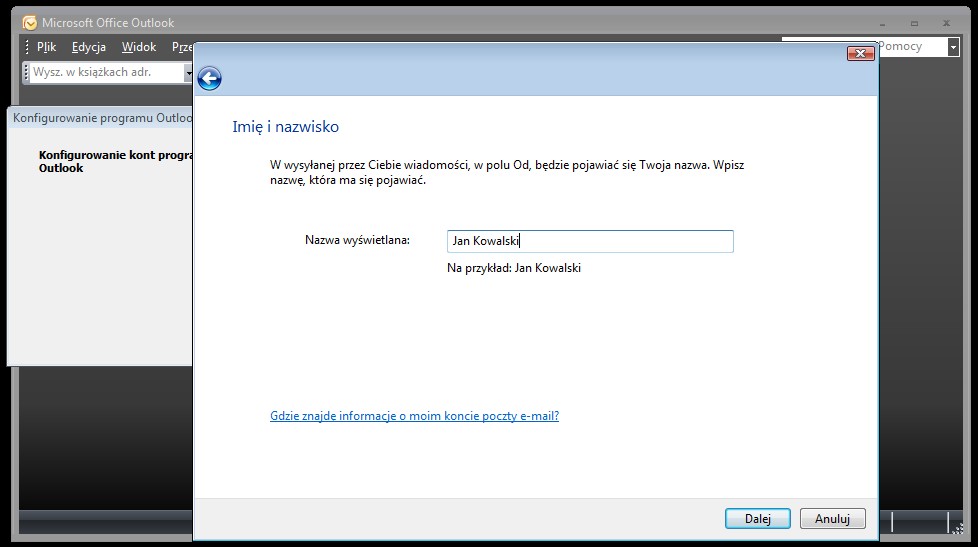Viewport: 978px width, 547px height.
Task: Click the address book toolbar grip handle
Action: tap(27, 72)
